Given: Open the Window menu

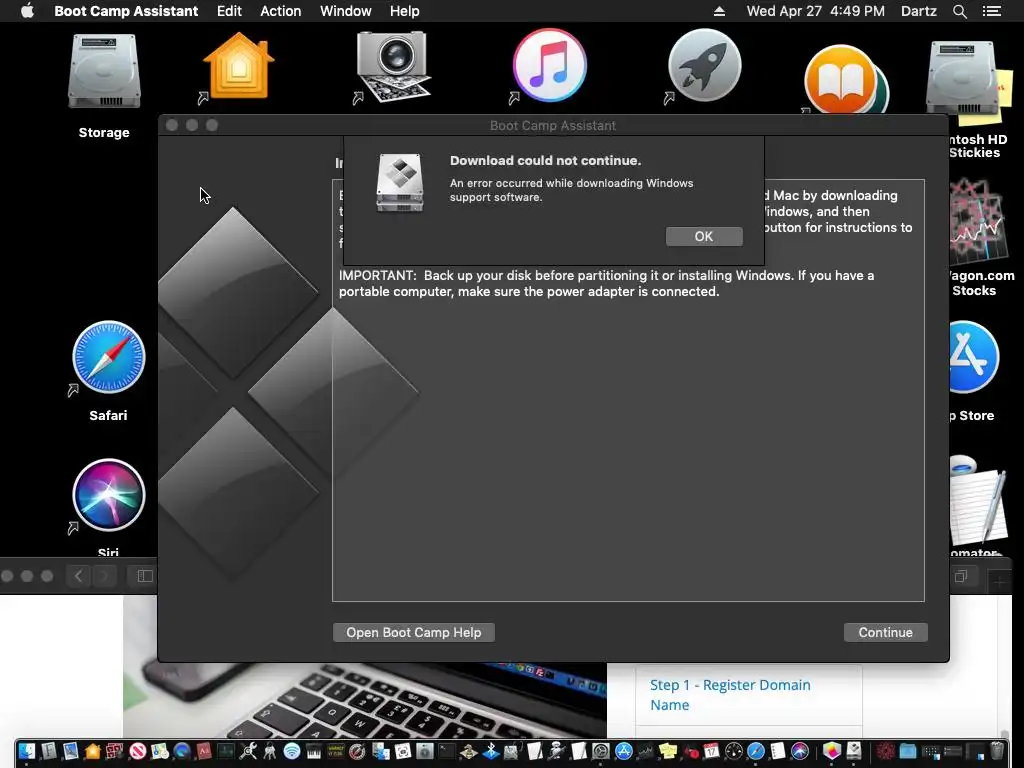Looking at the screenshot, I should (345, 11).
